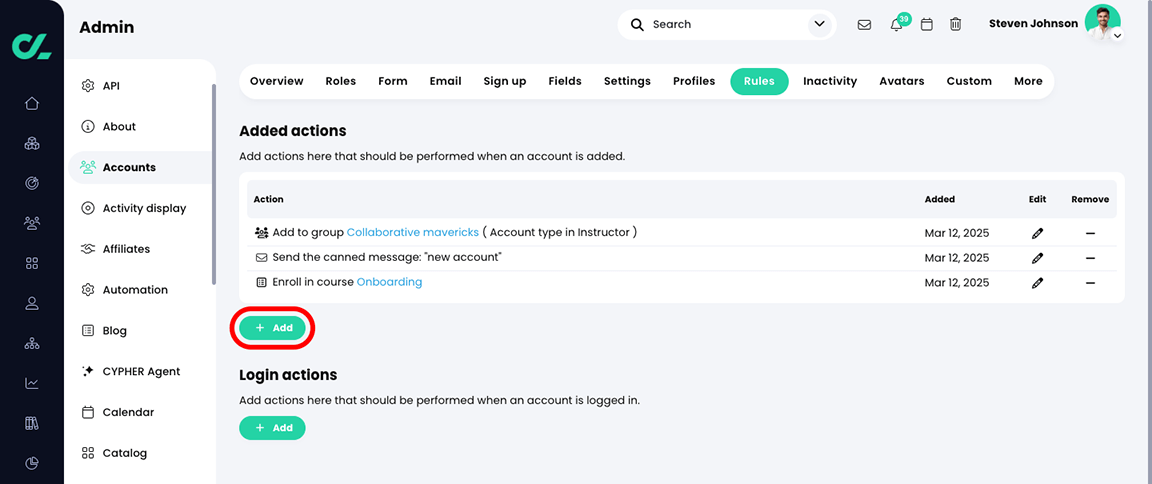Open About in the admin sidebar

click(x=140, y=126)
